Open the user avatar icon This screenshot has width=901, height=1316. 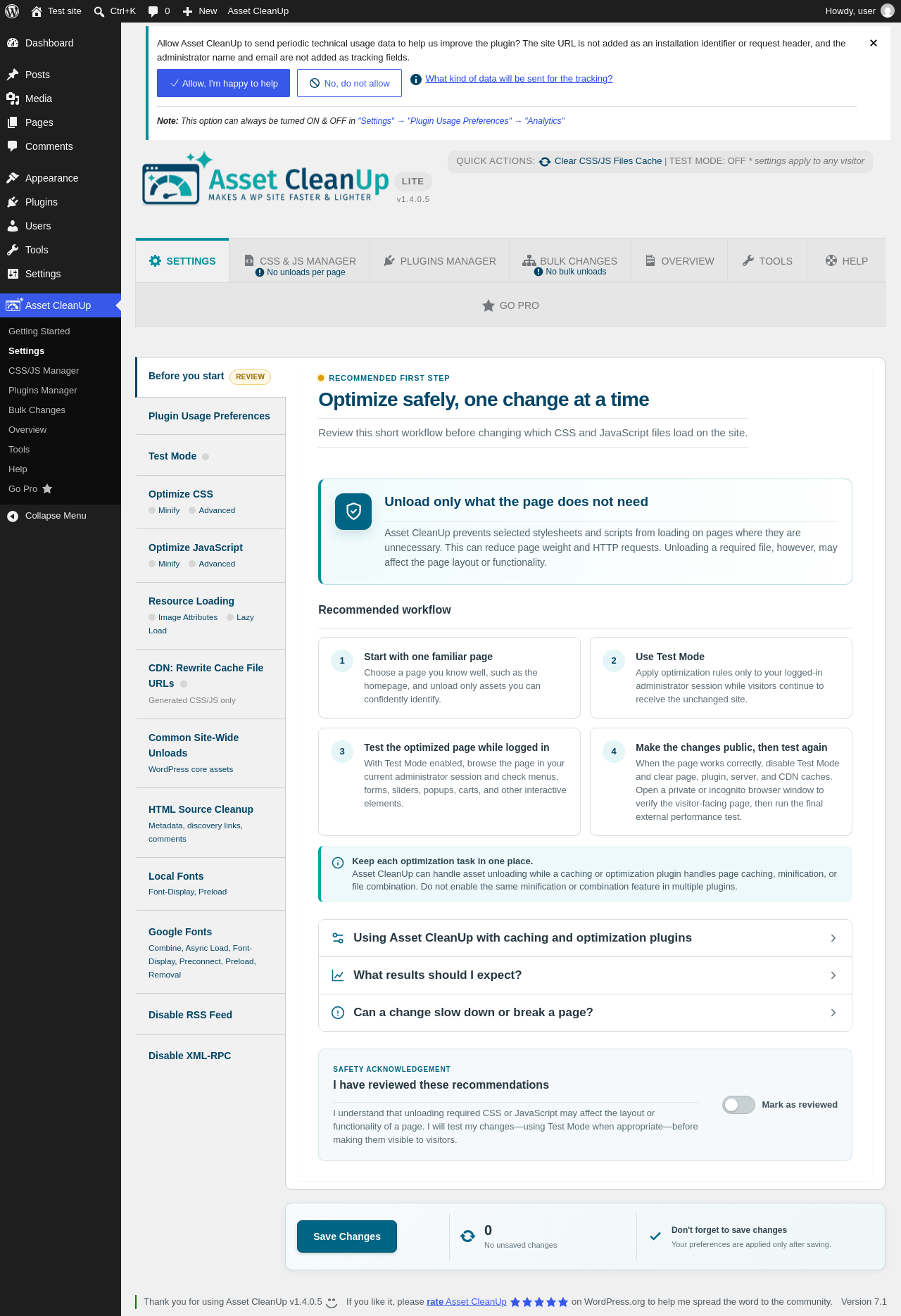tap(888, 11)
